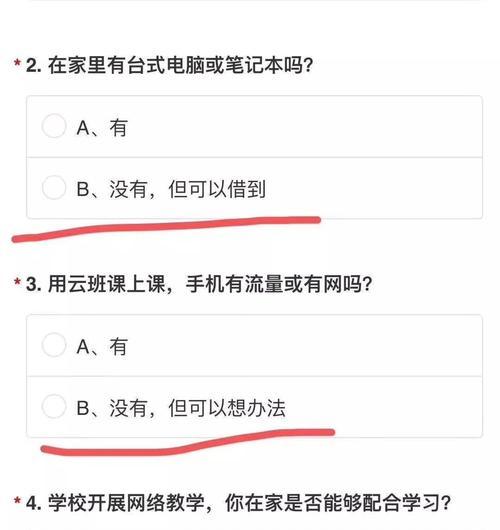Image resolution: width=500 pixels, height=530 pixels.
Task: Select radio button A 有 for question 2
Action: click(54, 126)
